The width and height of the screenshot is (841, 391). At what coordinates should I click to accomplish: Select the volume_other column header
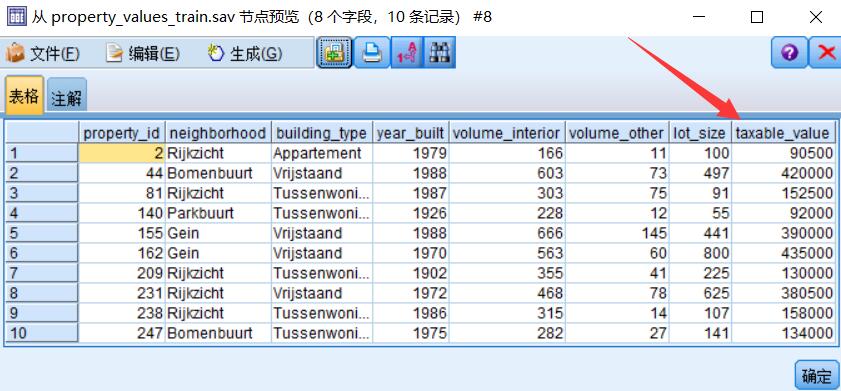pos(616,132)
